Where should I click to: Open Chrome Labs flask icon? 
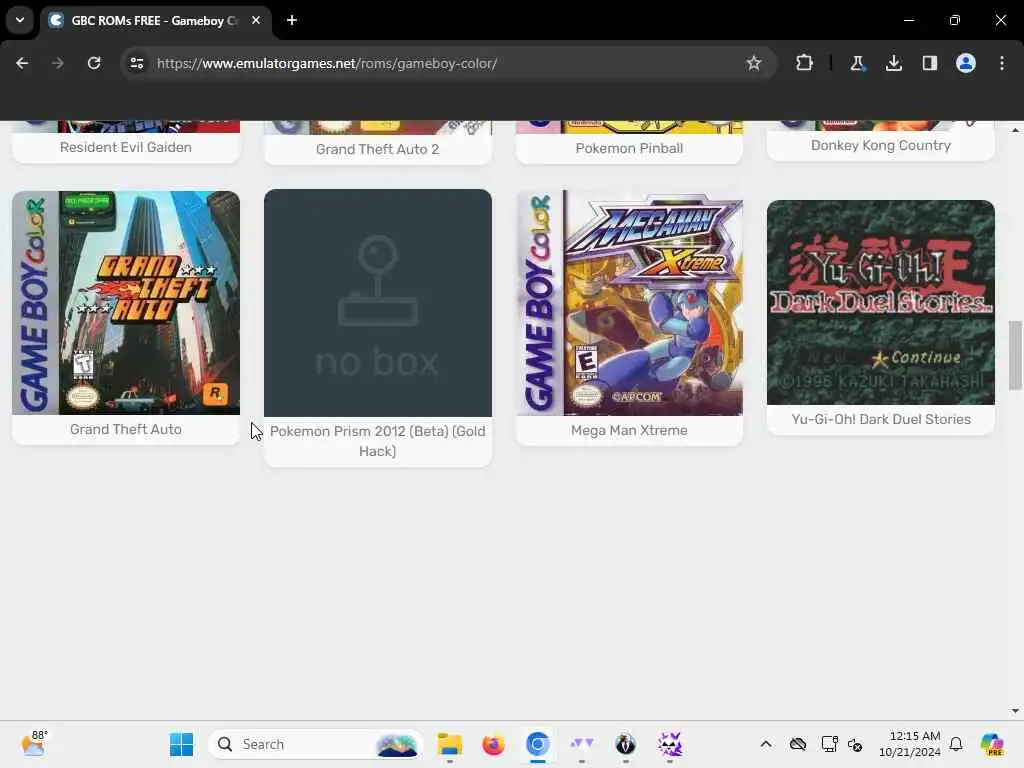(857, 63)
